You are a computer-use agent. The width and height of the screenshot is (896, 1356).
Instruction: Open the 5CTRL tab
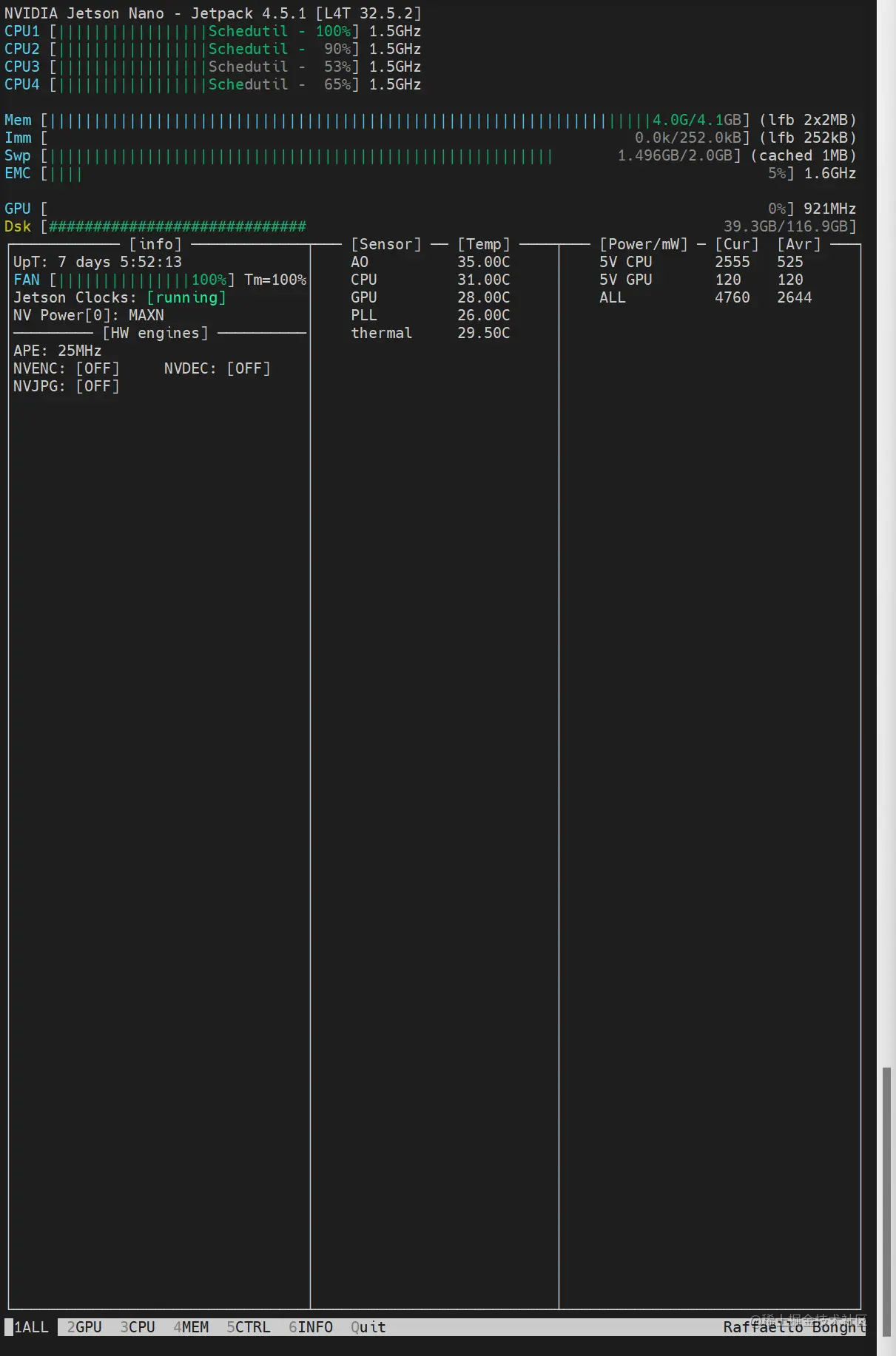249,1326
